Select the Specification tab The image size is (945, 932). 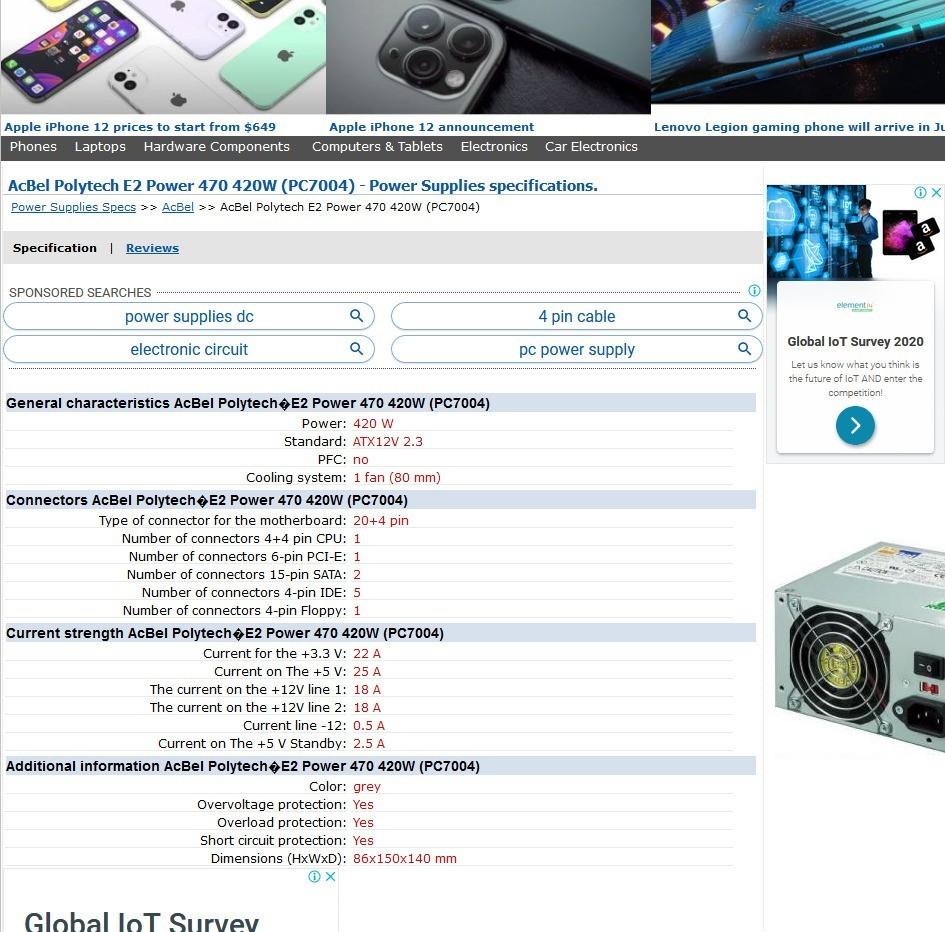55,247
